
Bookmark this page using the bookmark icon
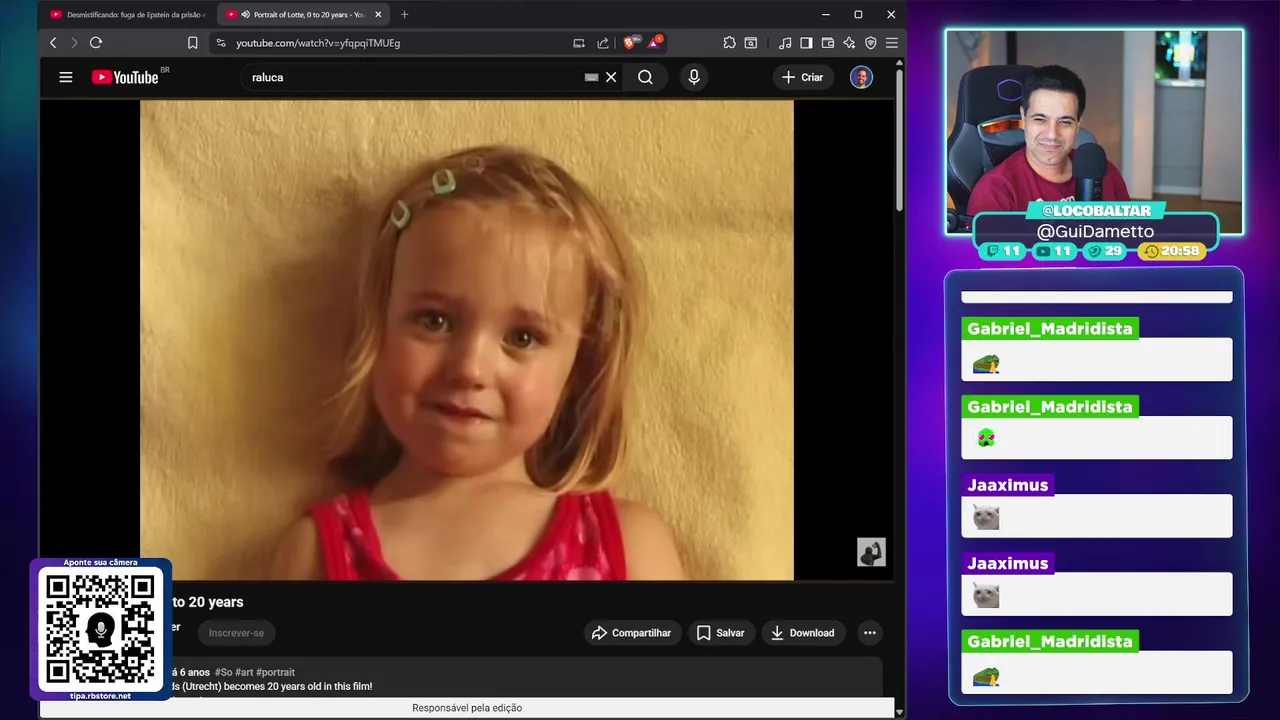[x=192, y=43]
